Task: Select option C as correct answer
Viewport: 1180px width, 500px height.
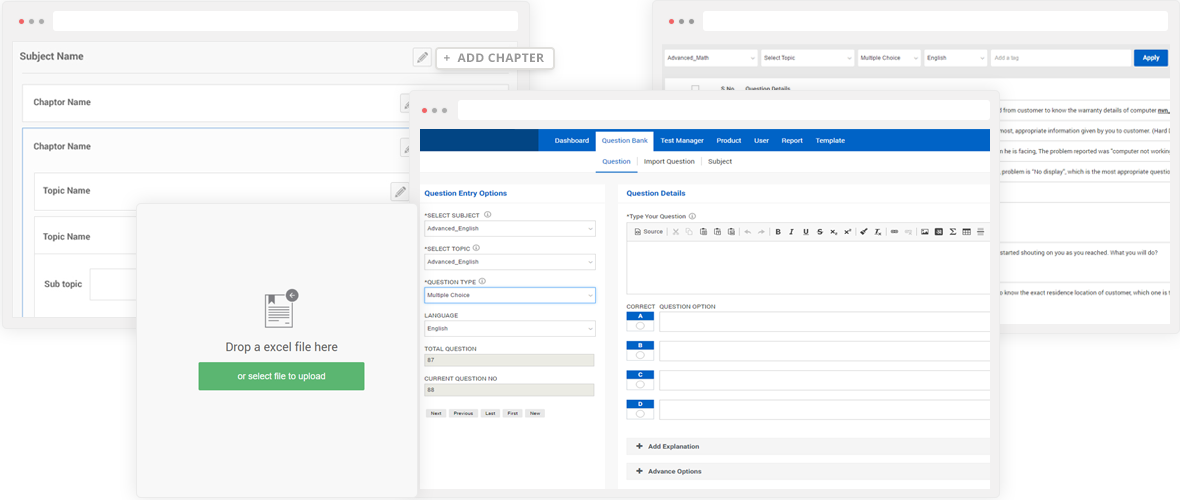Action: (640, 384)
